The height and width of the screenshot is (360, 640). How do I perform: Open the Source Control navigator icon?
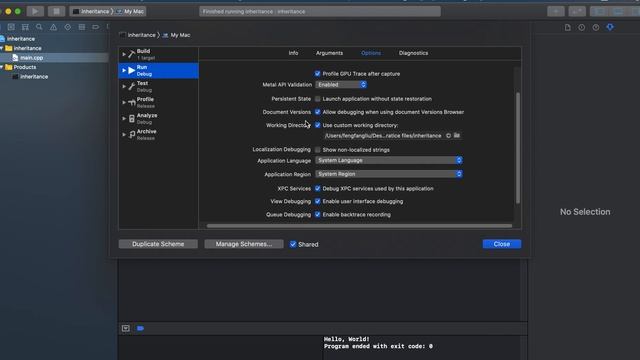coord(11,27)
